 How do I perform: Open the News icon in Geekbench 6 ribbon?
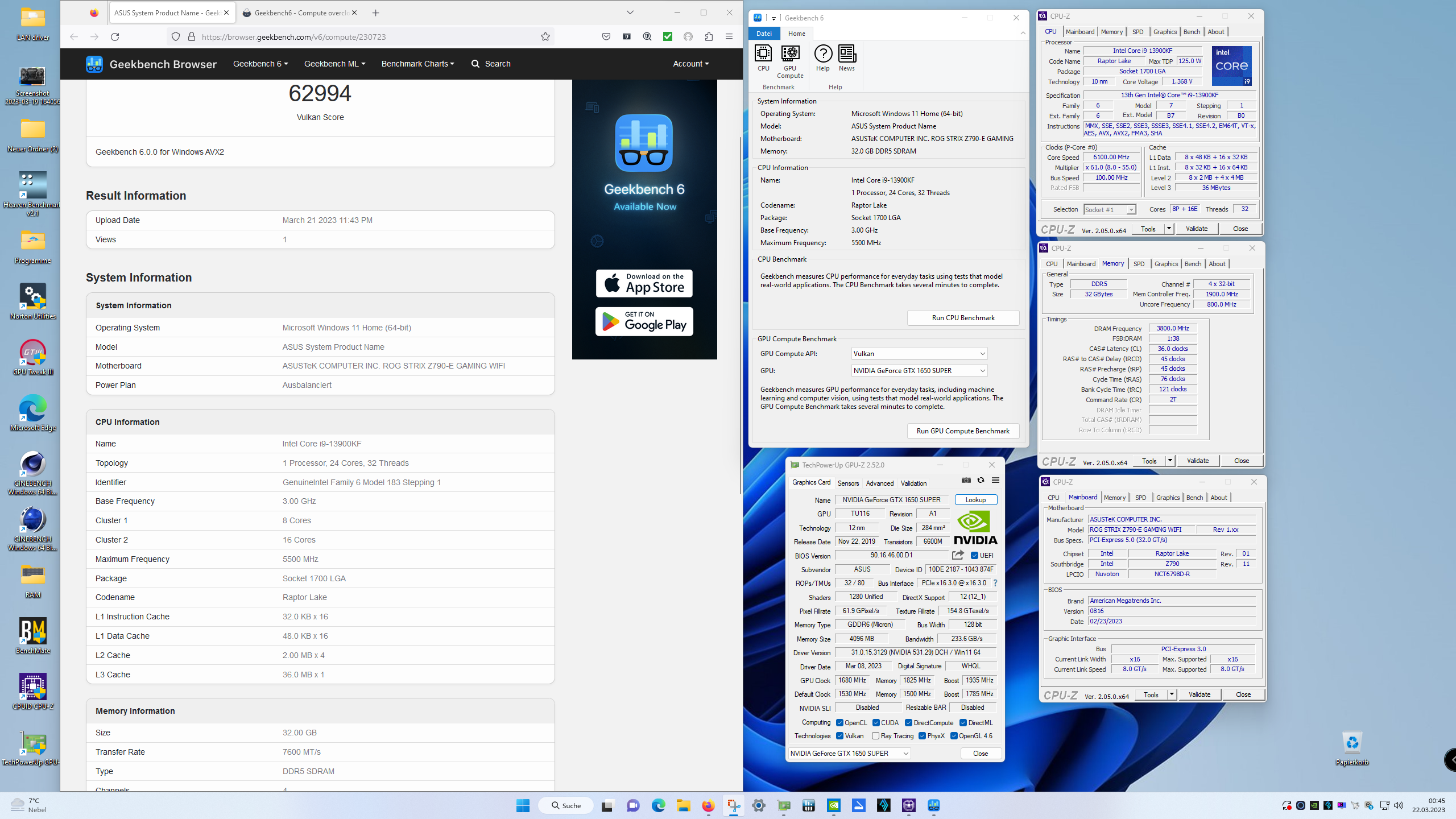pyautogui.click(x=847, y=58)
